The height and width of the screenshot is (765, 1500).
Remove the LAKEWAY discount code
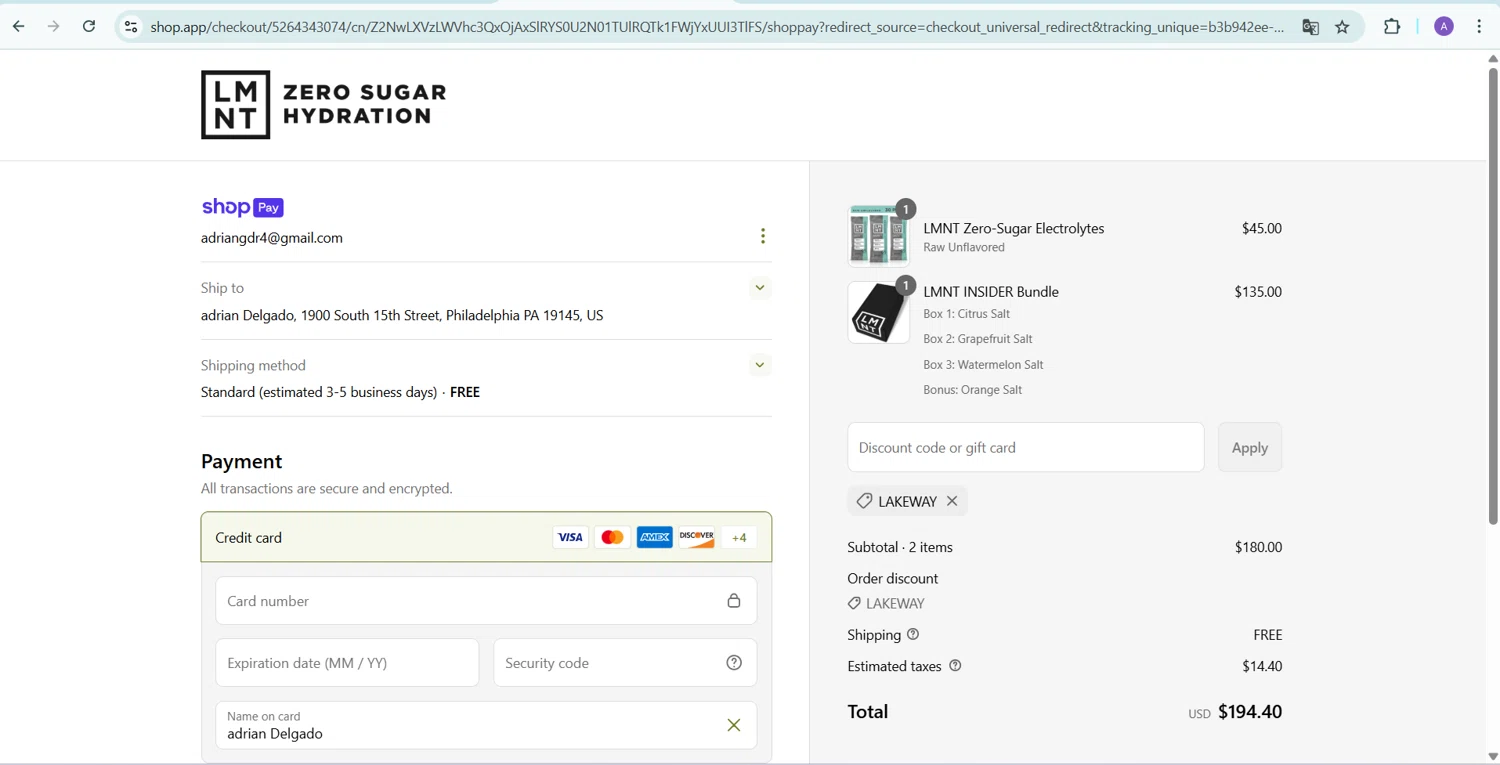[x=952, y=501]
